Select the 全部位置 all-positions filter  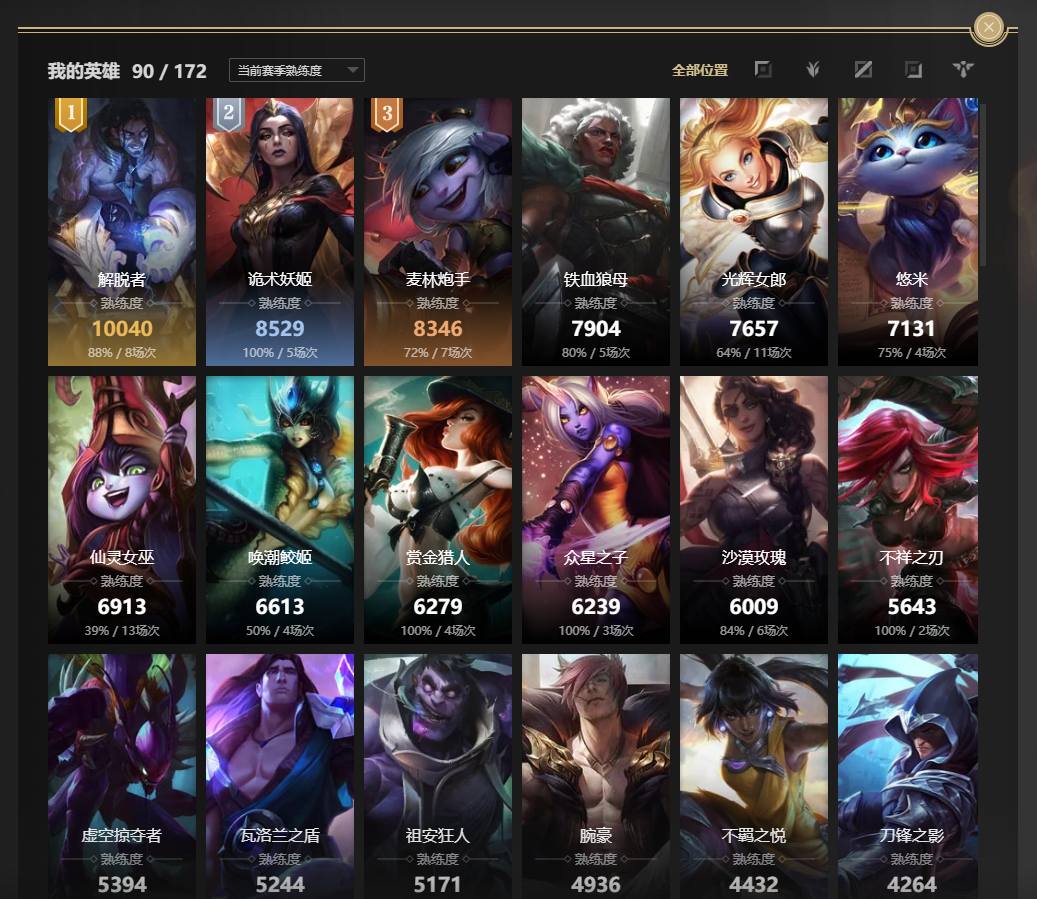tap(700, 70)
